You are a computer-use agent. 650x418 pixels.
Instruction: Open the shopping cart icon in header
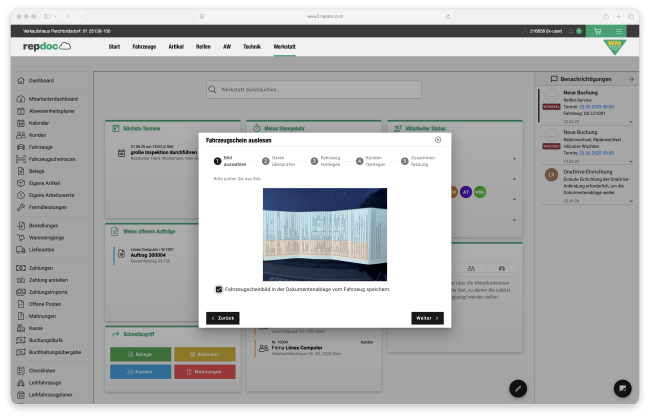(599, 32)
